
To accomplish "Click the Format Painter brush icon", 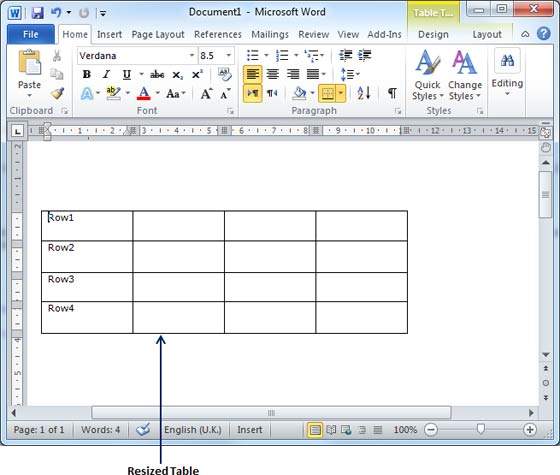I will 57,94.
